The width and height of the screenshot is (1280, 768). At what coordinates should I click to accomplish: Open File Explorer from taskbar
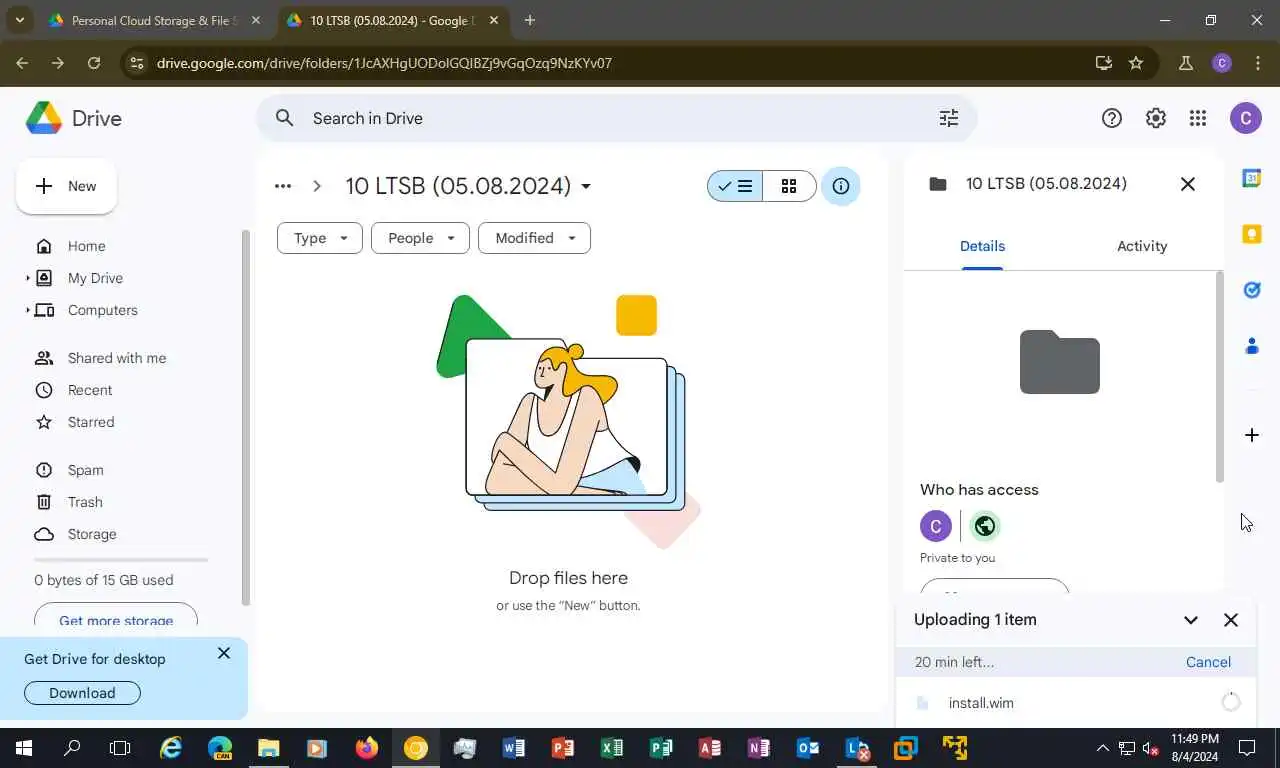point(269,748)
